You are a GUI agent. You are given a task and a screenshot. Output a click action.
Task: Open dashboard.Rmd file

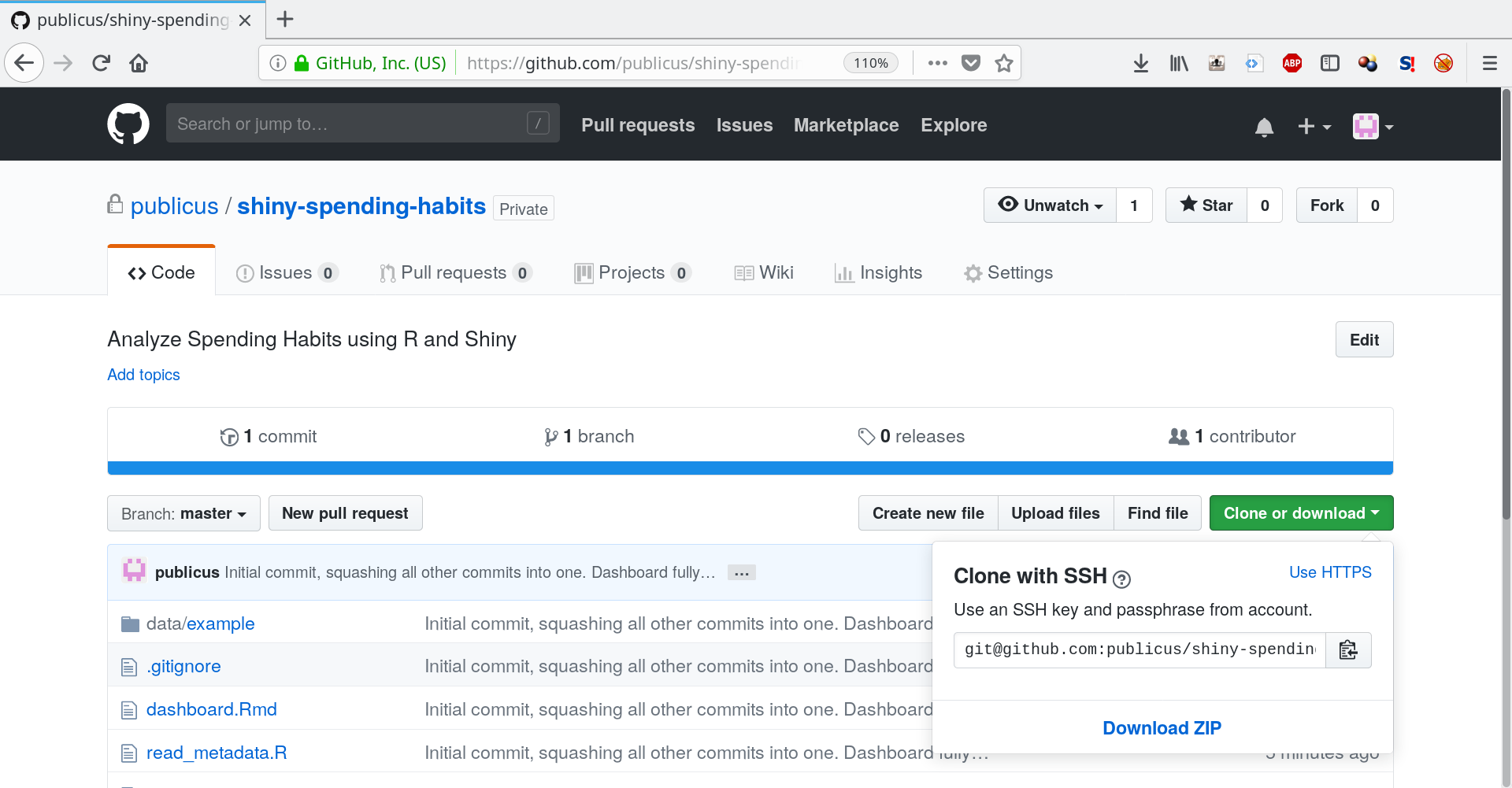point(212,709)
